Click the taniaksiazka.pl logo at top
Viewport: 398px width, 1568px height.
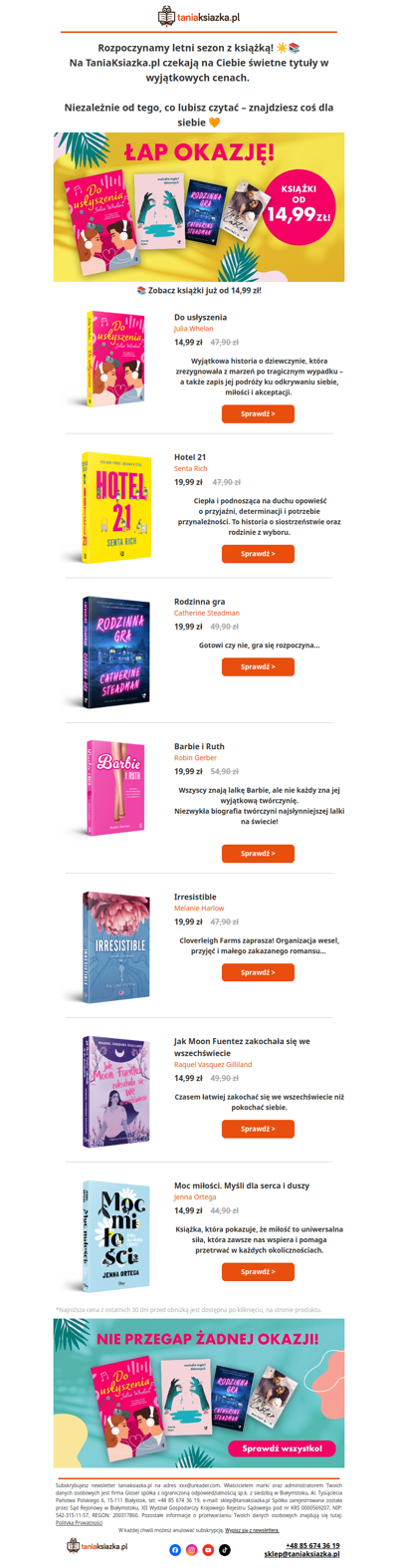(x=199, y=16)
